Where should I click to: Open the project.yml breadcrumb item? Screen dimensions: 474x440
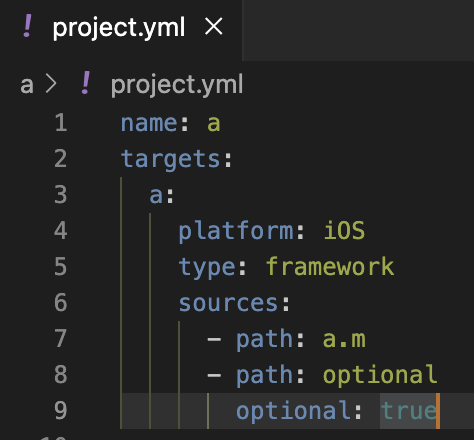(x=177, y=85)
